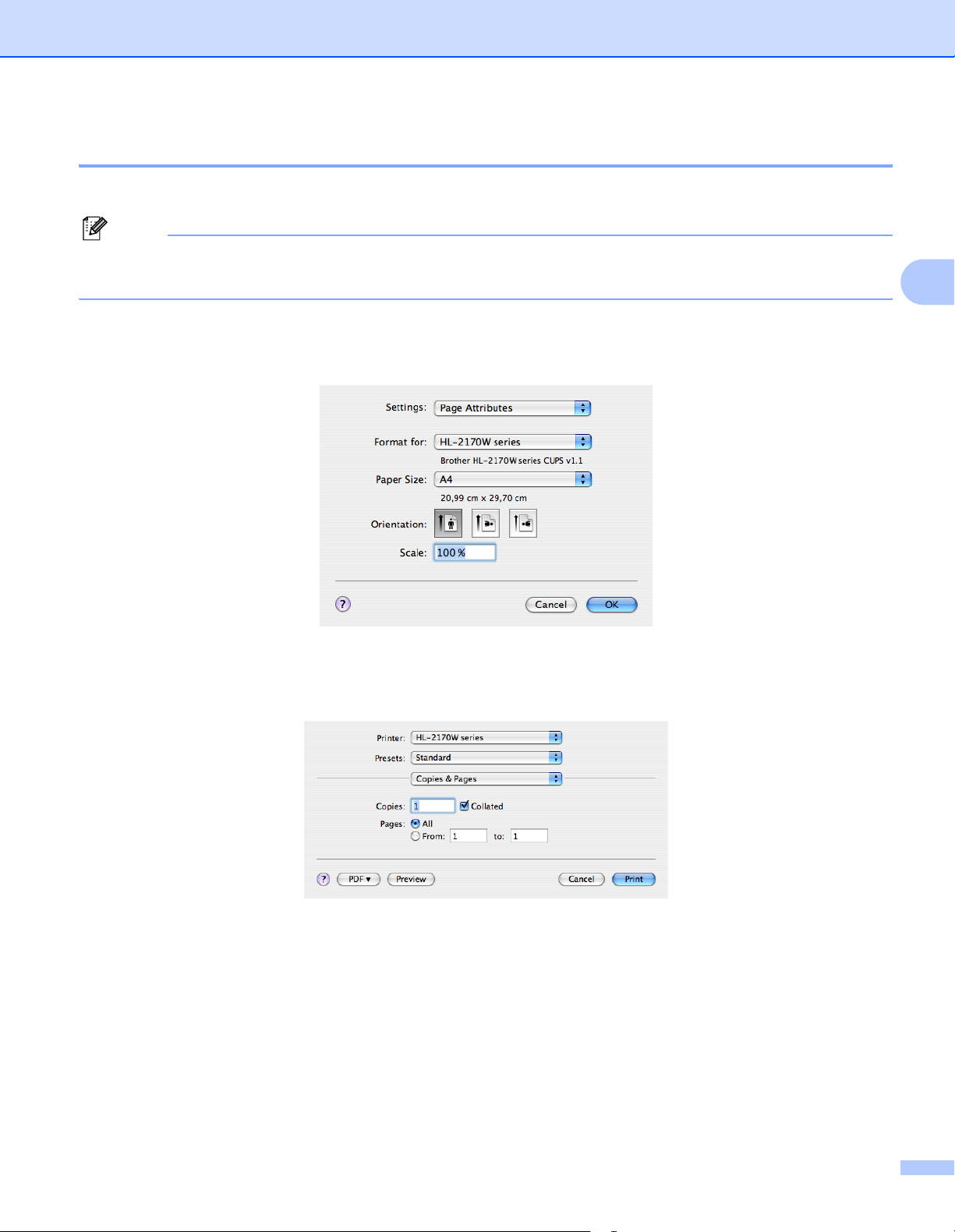955x1232 pixels.
Task: Open help in Page Setup dialog
Action: (x=343, y=604)
